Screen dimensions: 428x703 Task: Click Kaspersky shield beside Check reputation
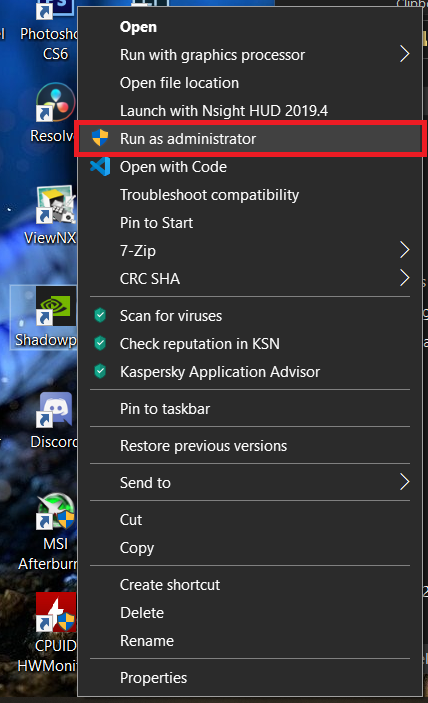(x=100, y=343)
